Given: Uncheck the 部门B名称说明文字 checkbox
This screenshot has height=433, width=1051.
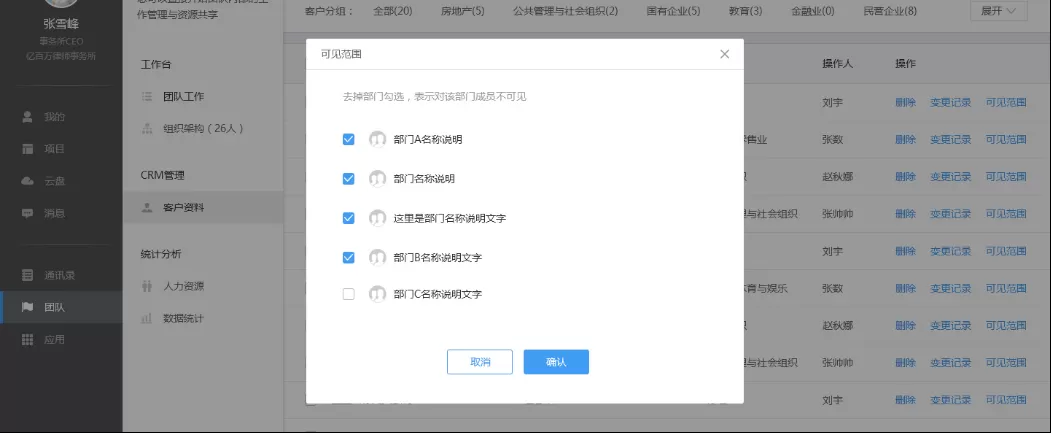Looking at the screenshot, I should [349, 257].
